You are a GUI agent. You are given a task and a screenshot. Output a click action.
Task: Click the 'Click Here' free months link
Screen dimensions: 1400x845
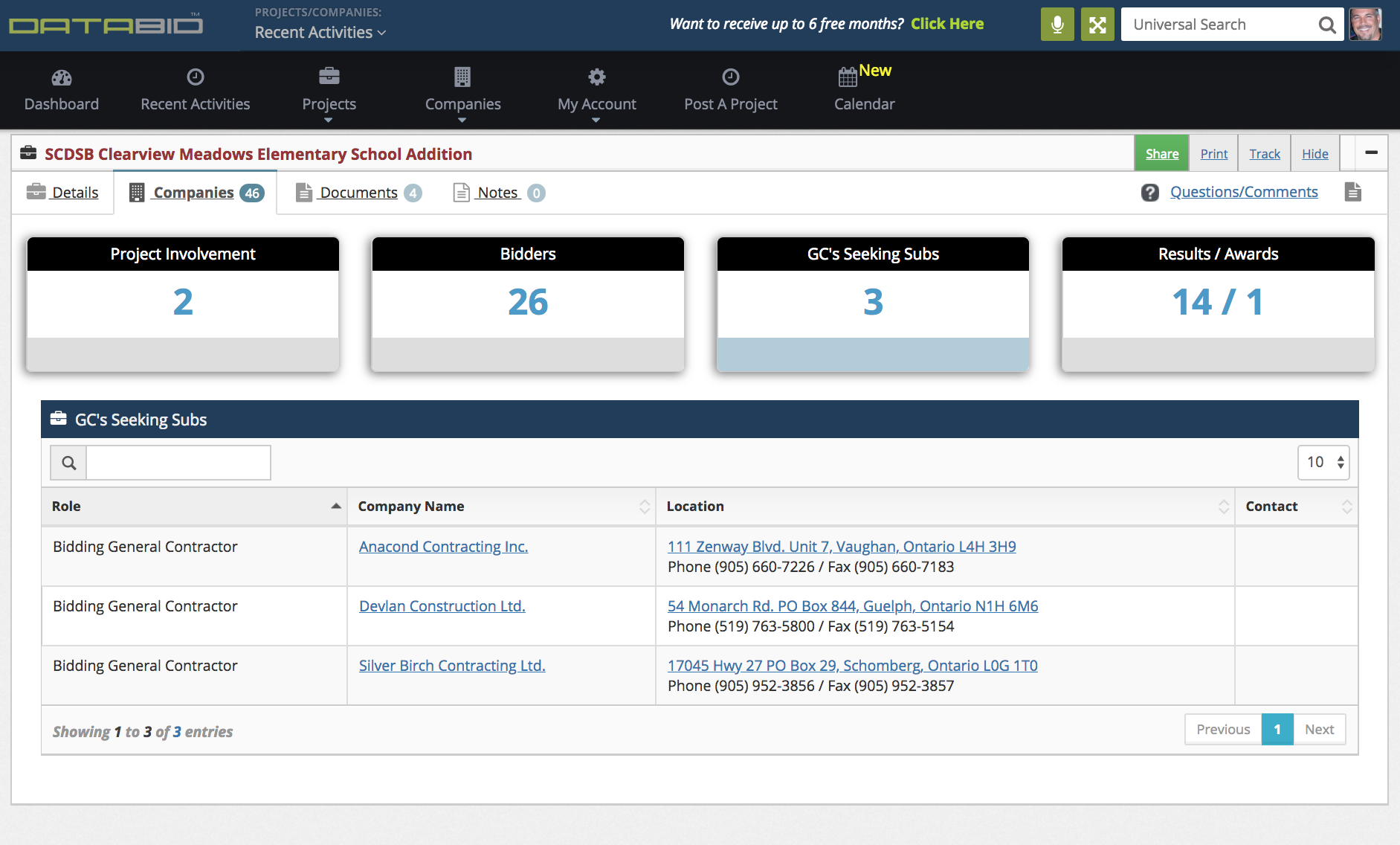coord(947,24)
